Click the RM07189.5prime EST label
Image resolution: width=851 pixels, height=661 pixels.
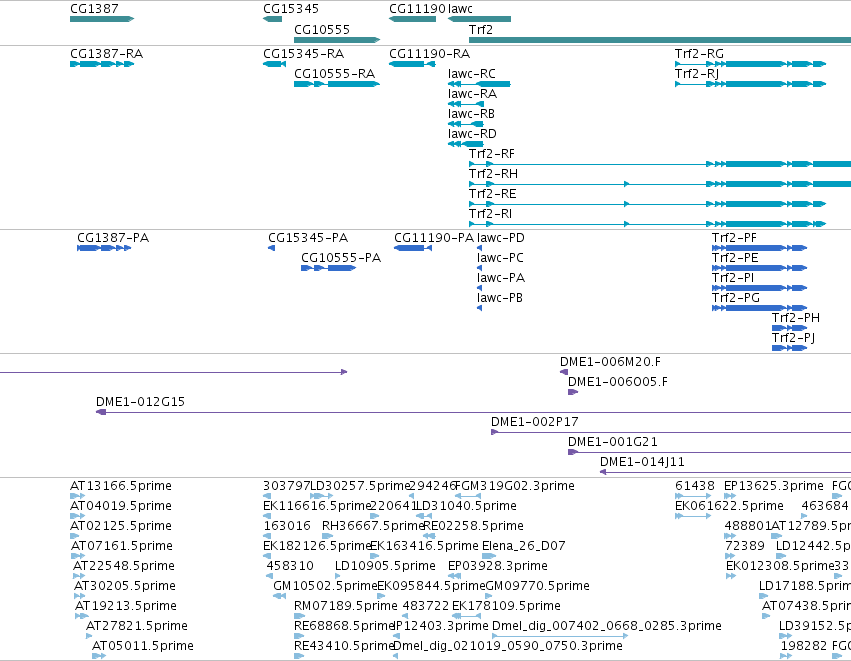(x=346, y=607)
